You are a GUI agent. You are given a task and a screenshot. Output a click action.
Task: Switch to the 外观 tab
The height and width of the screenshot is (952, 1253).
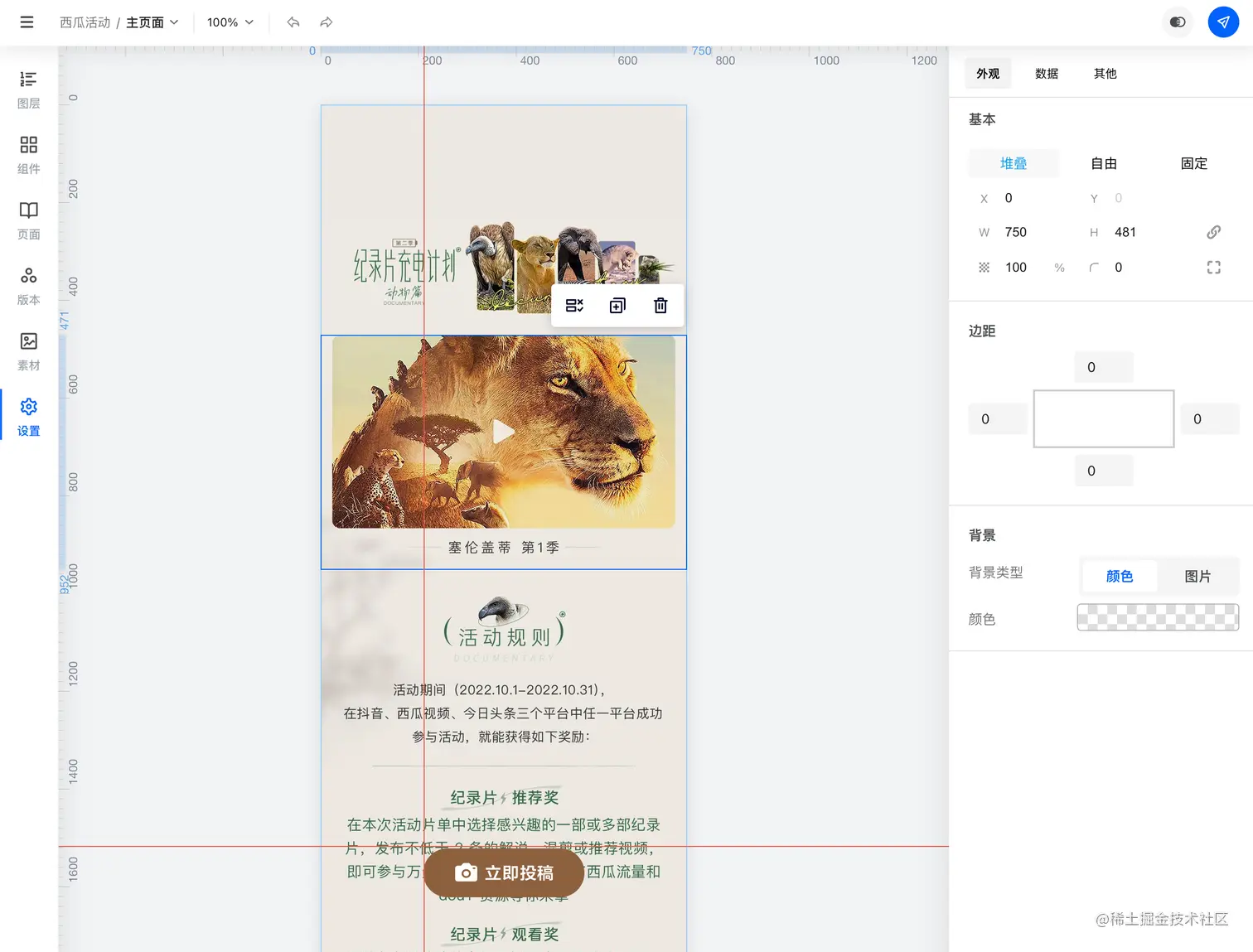pyautogui.click(x=988, y=74)
